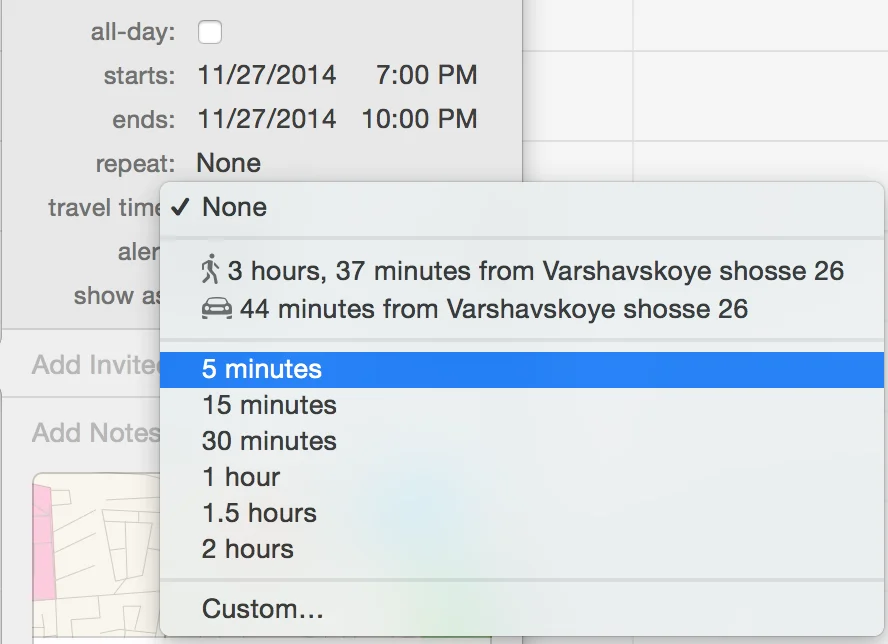This screenshot has height=644, width=888.
Task: Select 15 minutes travel time
Action: (x=269, y=405)
